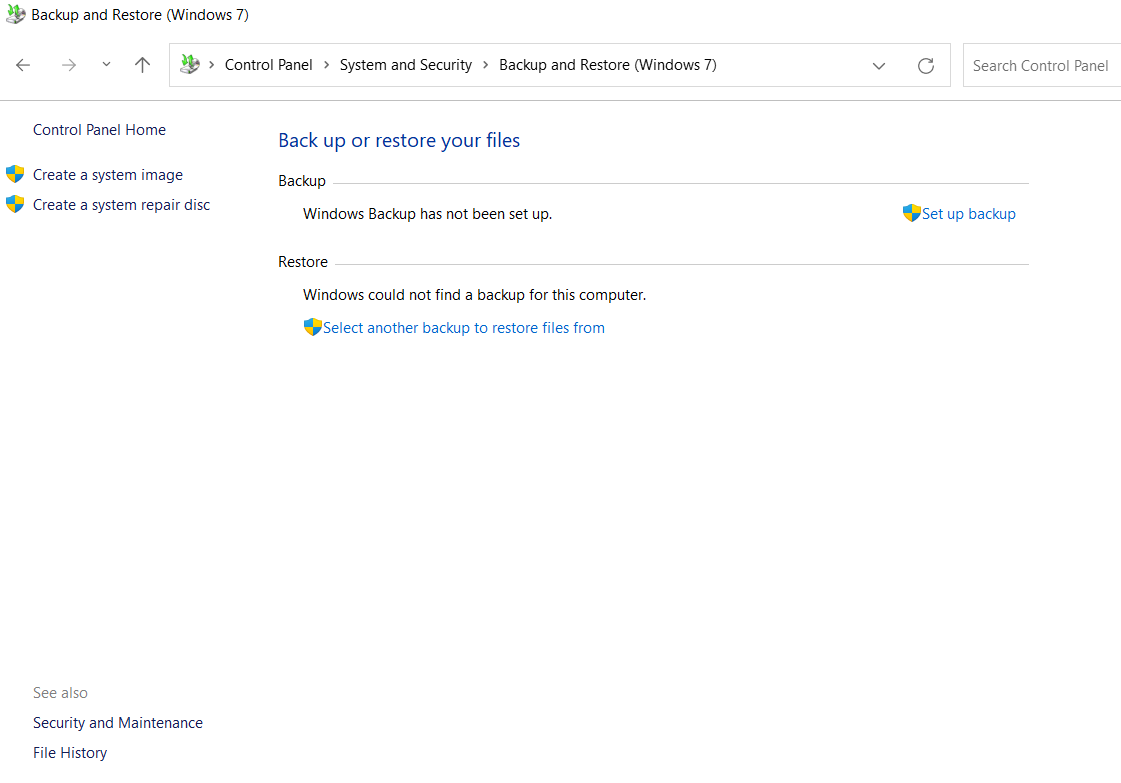1121x783 pixels.
Task: Click shield icon beside Set up backup
Action: pos(911,213)
